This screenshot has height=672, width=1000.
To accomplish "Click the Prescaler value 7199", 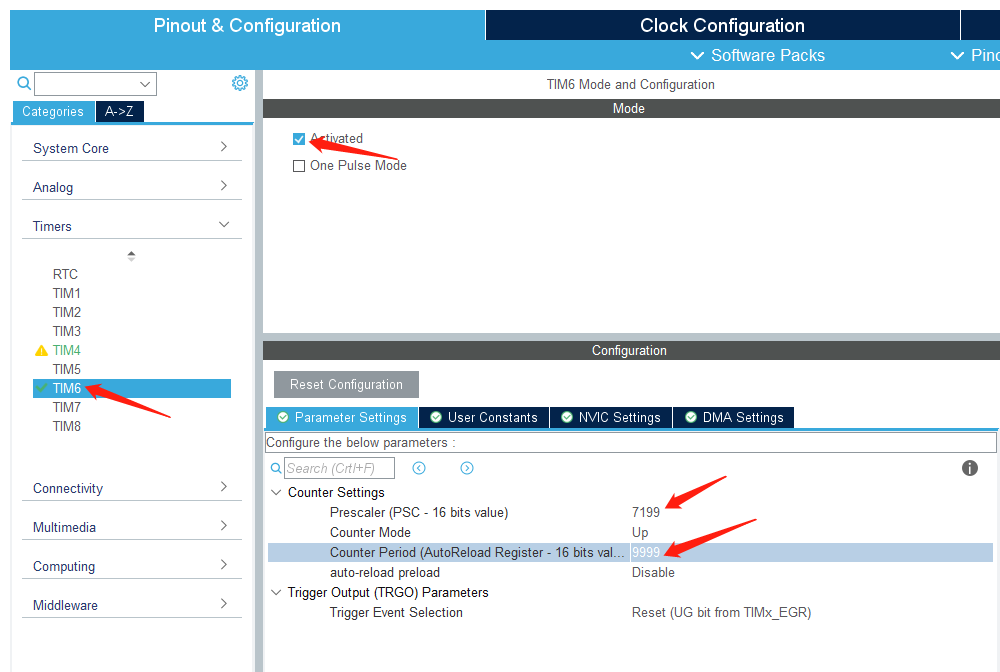I will (645, 512).
